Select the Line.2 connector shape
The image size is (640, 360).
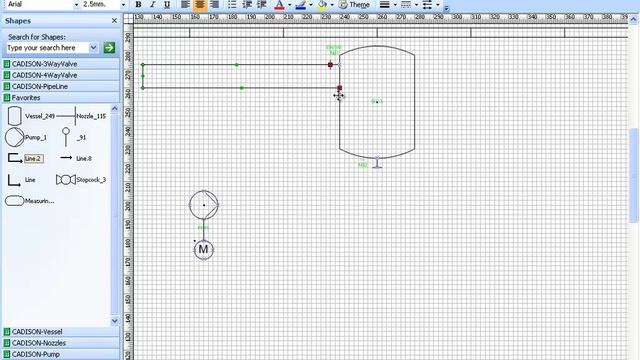25,158
